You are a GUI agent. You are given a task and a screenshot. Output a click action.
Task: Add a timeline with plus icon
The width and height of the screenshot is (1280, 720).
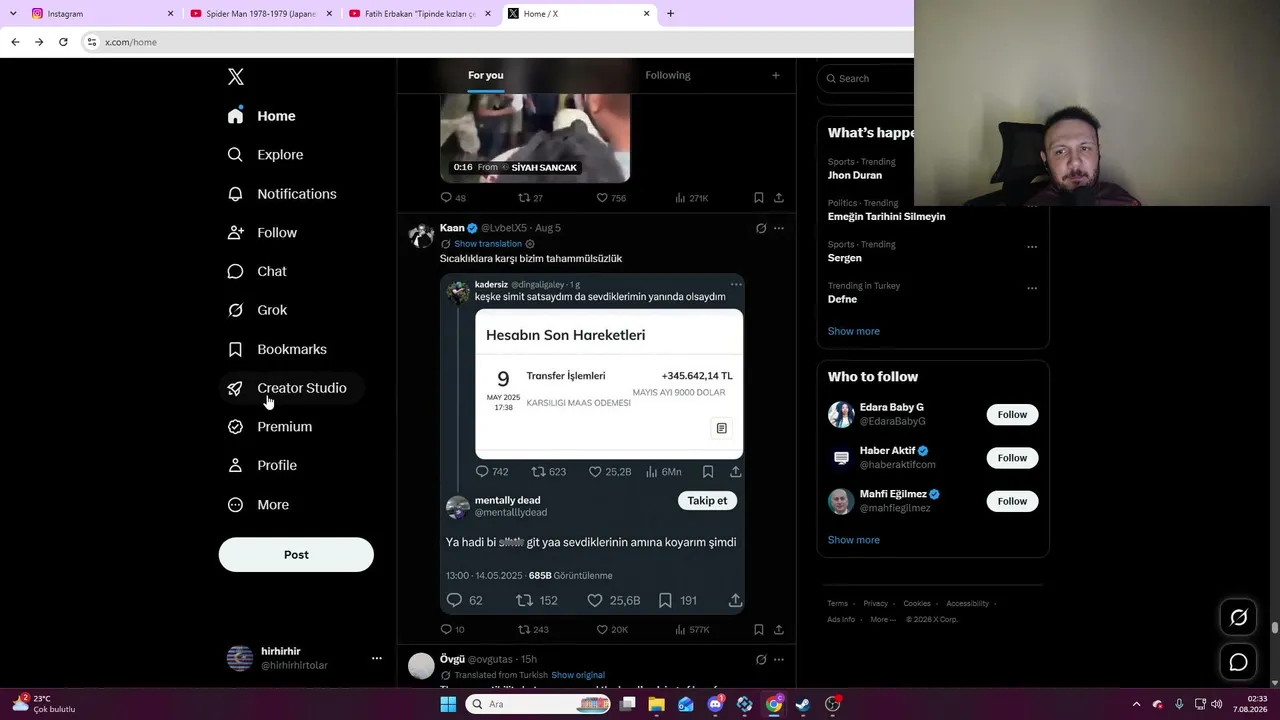[775, 75]
